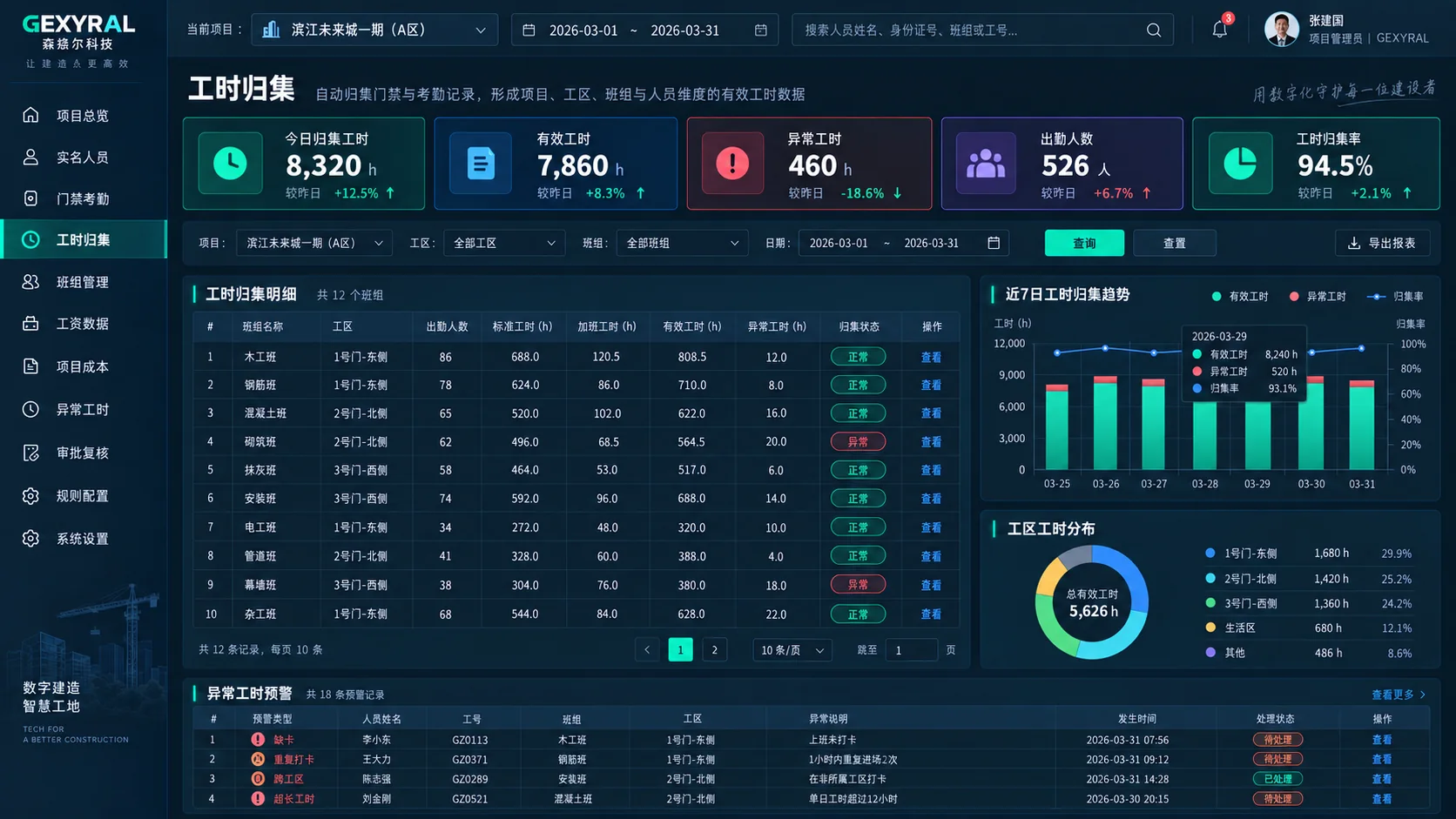Go to previous page arrow

pyautogui.click(x=647, y=650)
